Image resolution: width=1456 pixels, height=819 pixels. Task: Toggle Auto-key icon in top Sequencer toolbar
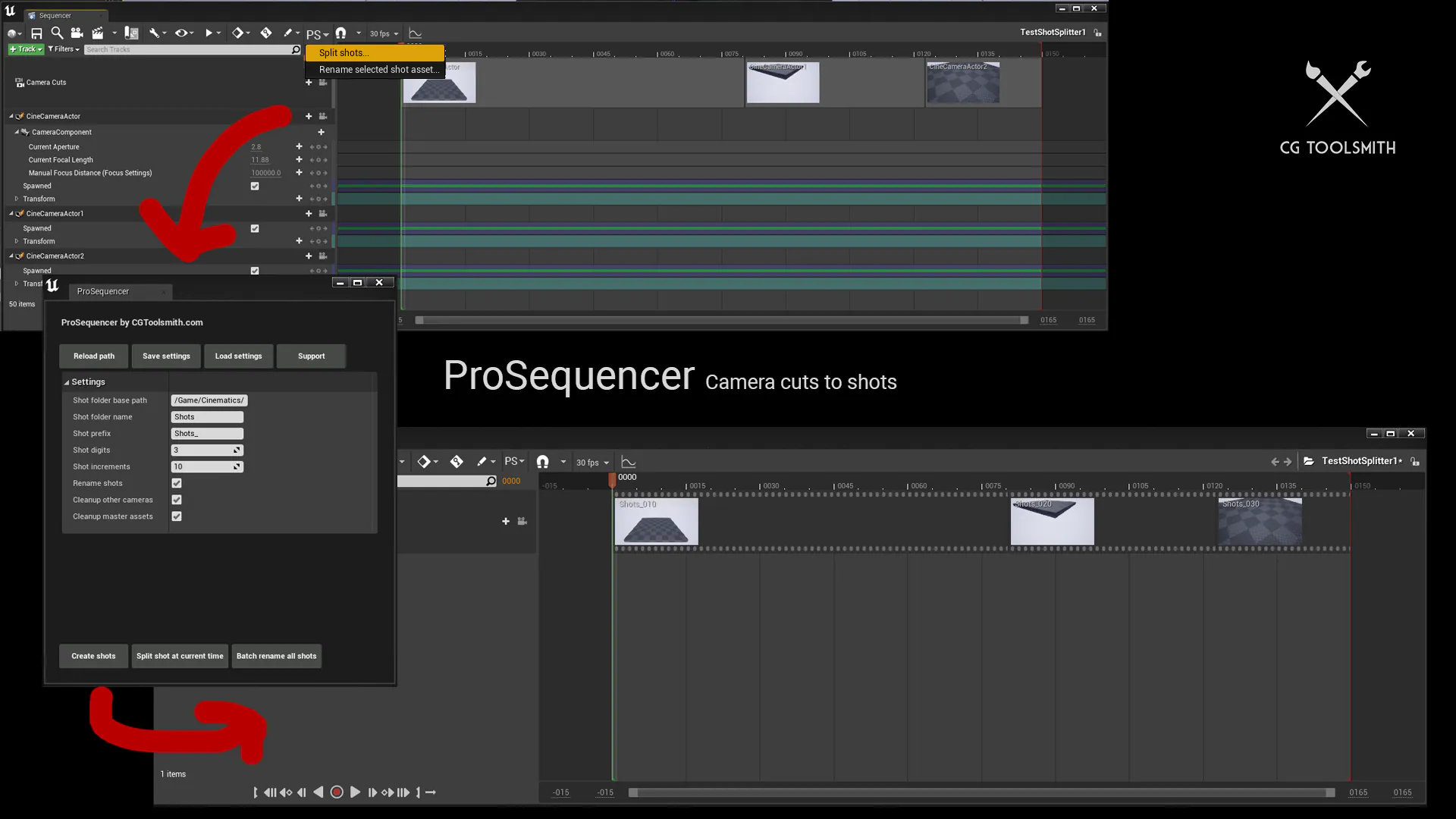[x=266, y=33]
